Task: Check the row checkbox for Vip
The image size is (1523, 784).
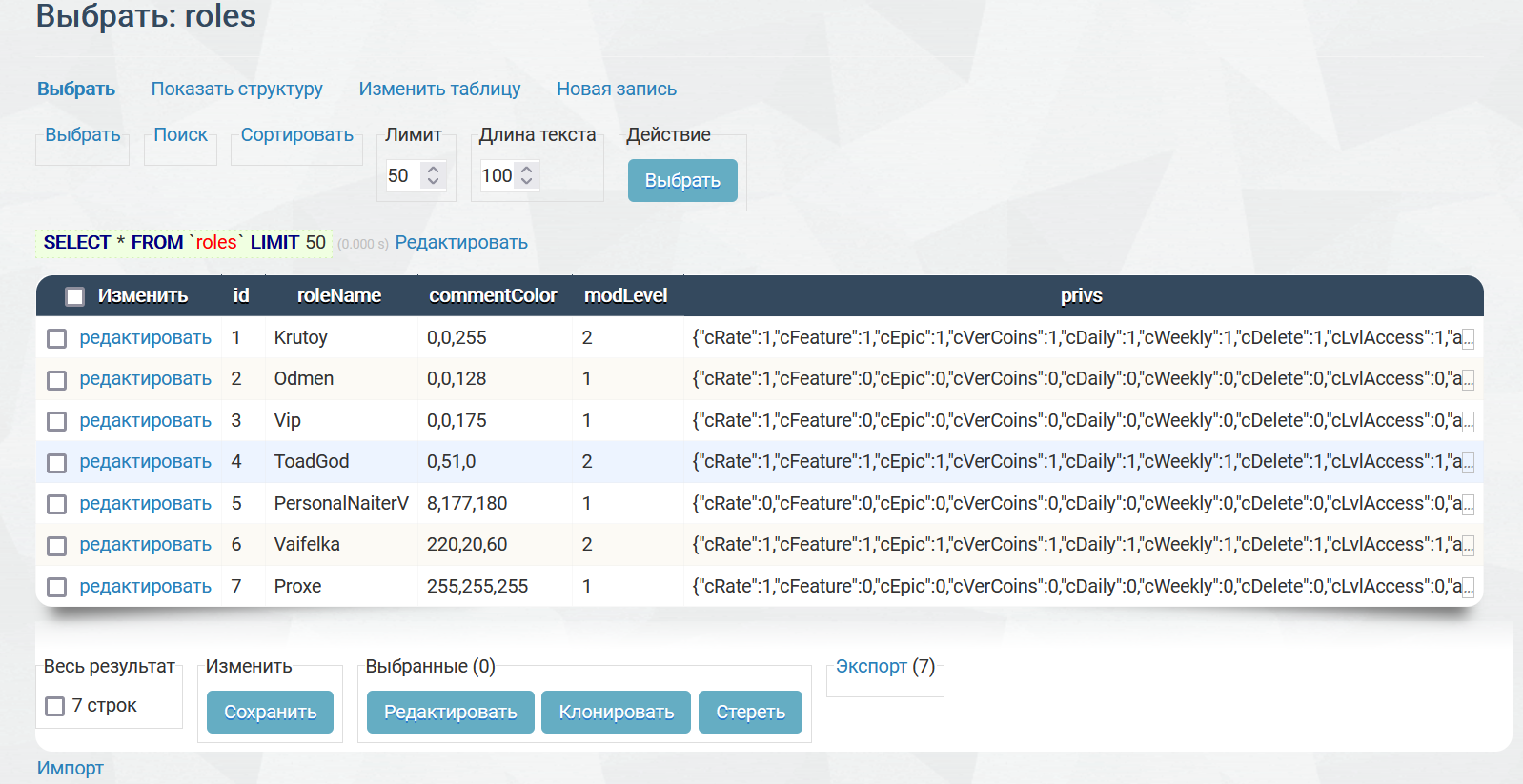Action: [x=57, y=421]
